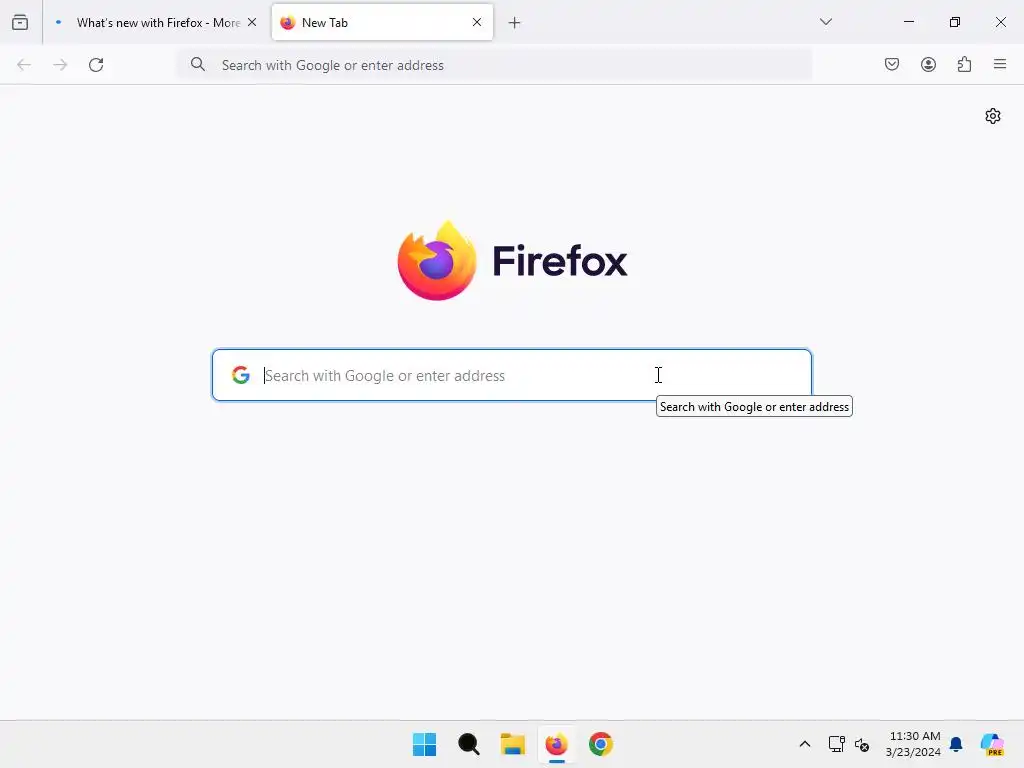The height and width of the screenshot is (768, 1024).
Task: Open the notification bell
Action: 956,744
